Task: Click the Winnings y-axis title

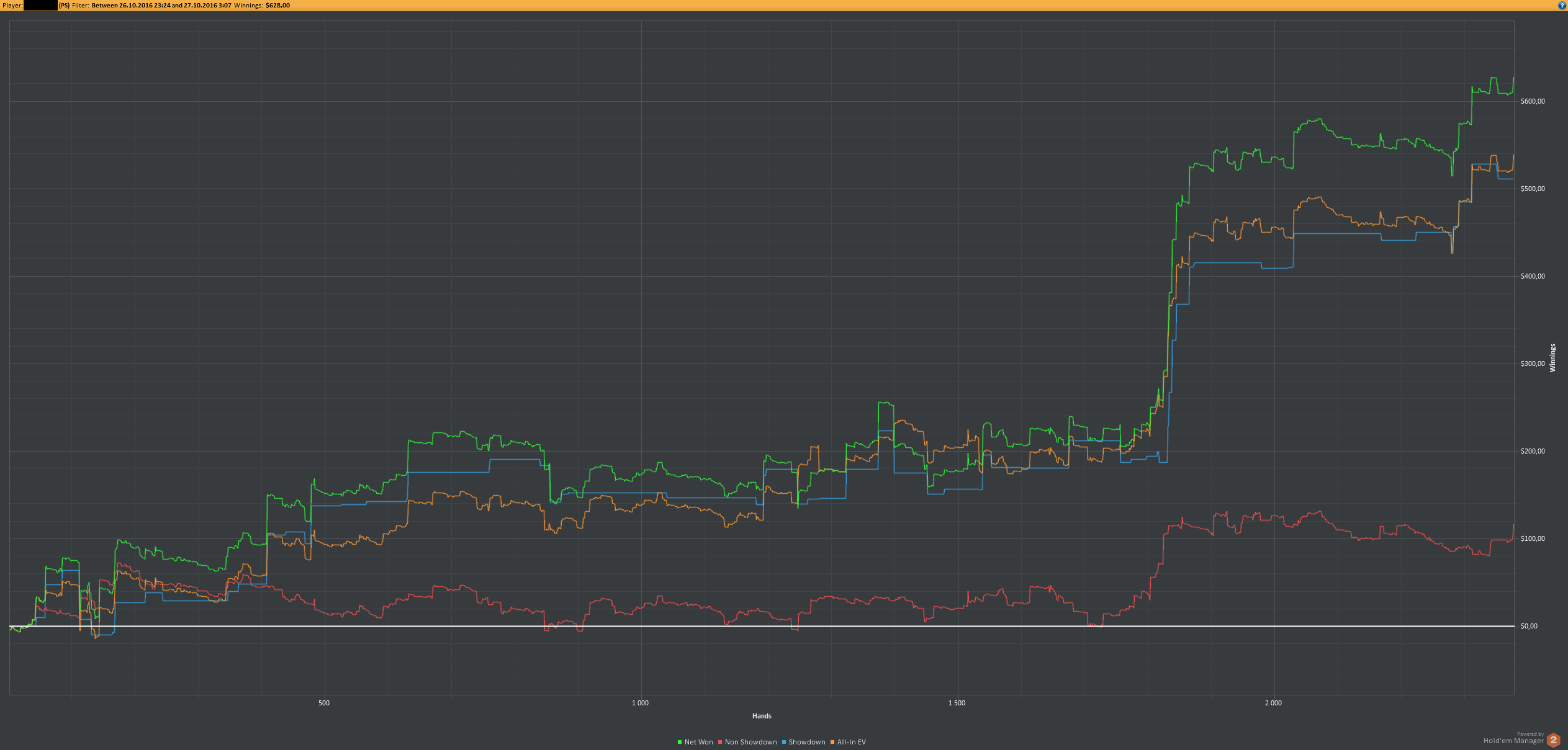Action: 1552,358
